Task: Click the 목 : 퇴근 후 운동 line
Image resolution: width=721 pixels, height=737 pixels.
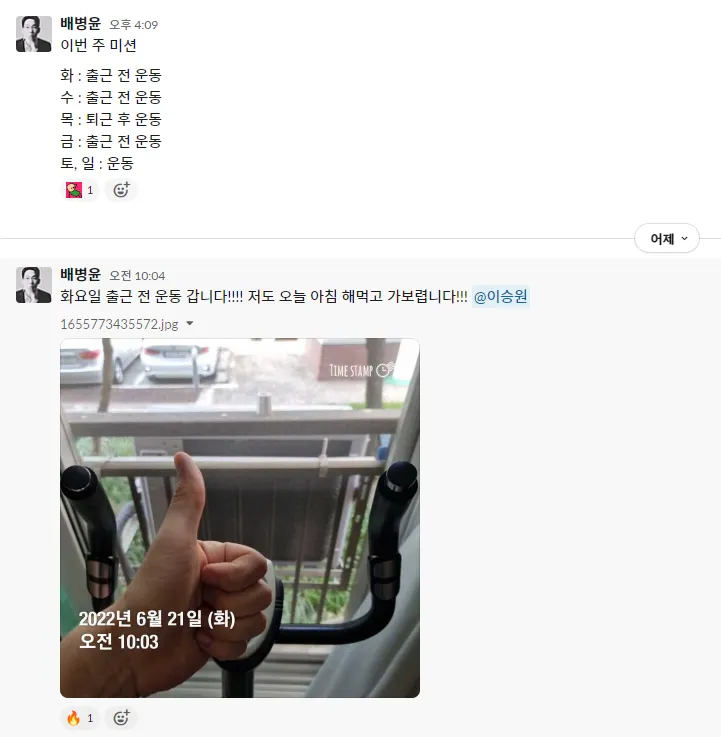Action: (x=111, y=119)
